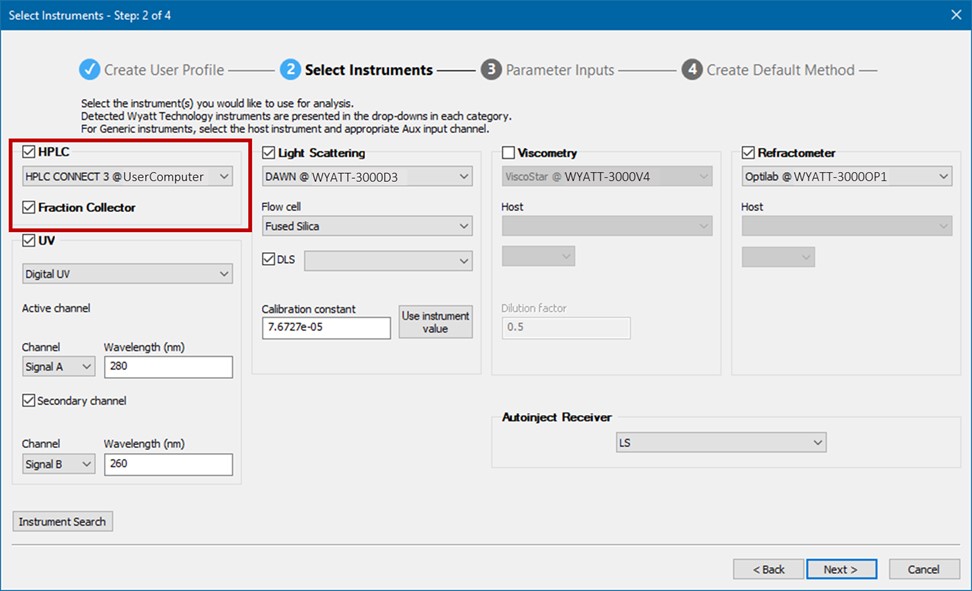The height and width of the screenshot is (591, 972).
Task: Toggle the Fraction Collector checkbox
Action: [x=29, y=207]
